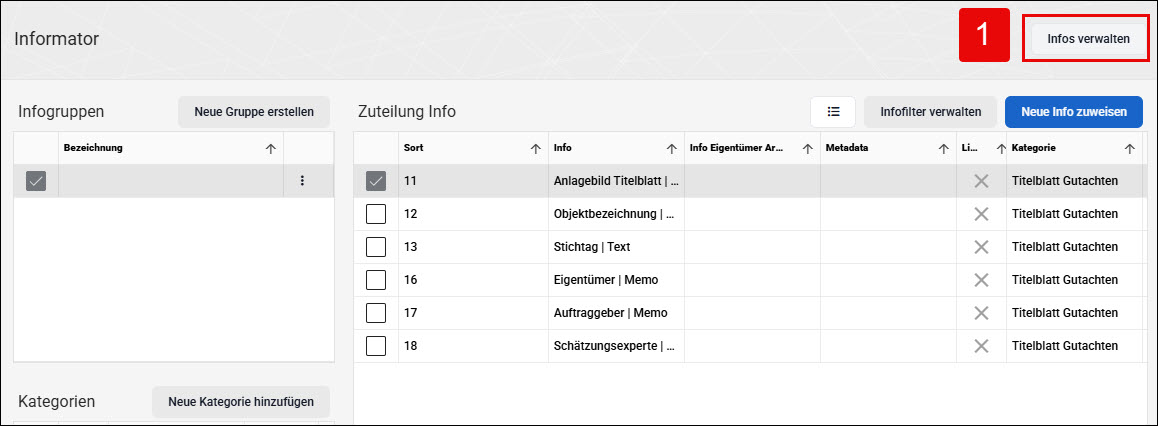Click the Bezeichnung column header
Viewport: 1158px width, 426px height.
[x=93, y=148]
